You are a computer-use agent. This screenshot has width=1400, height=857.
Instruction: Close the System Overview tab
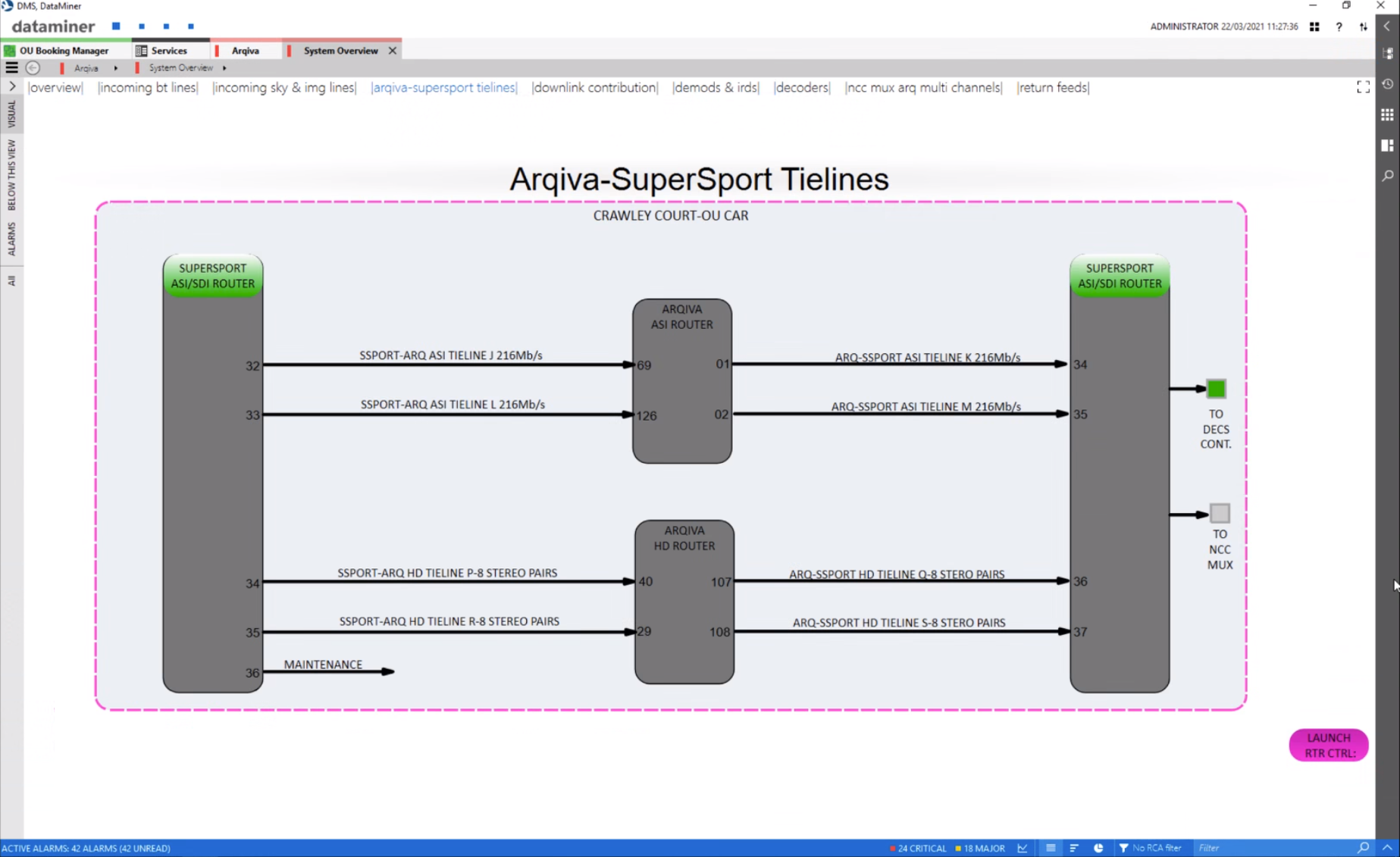[393, 51]
